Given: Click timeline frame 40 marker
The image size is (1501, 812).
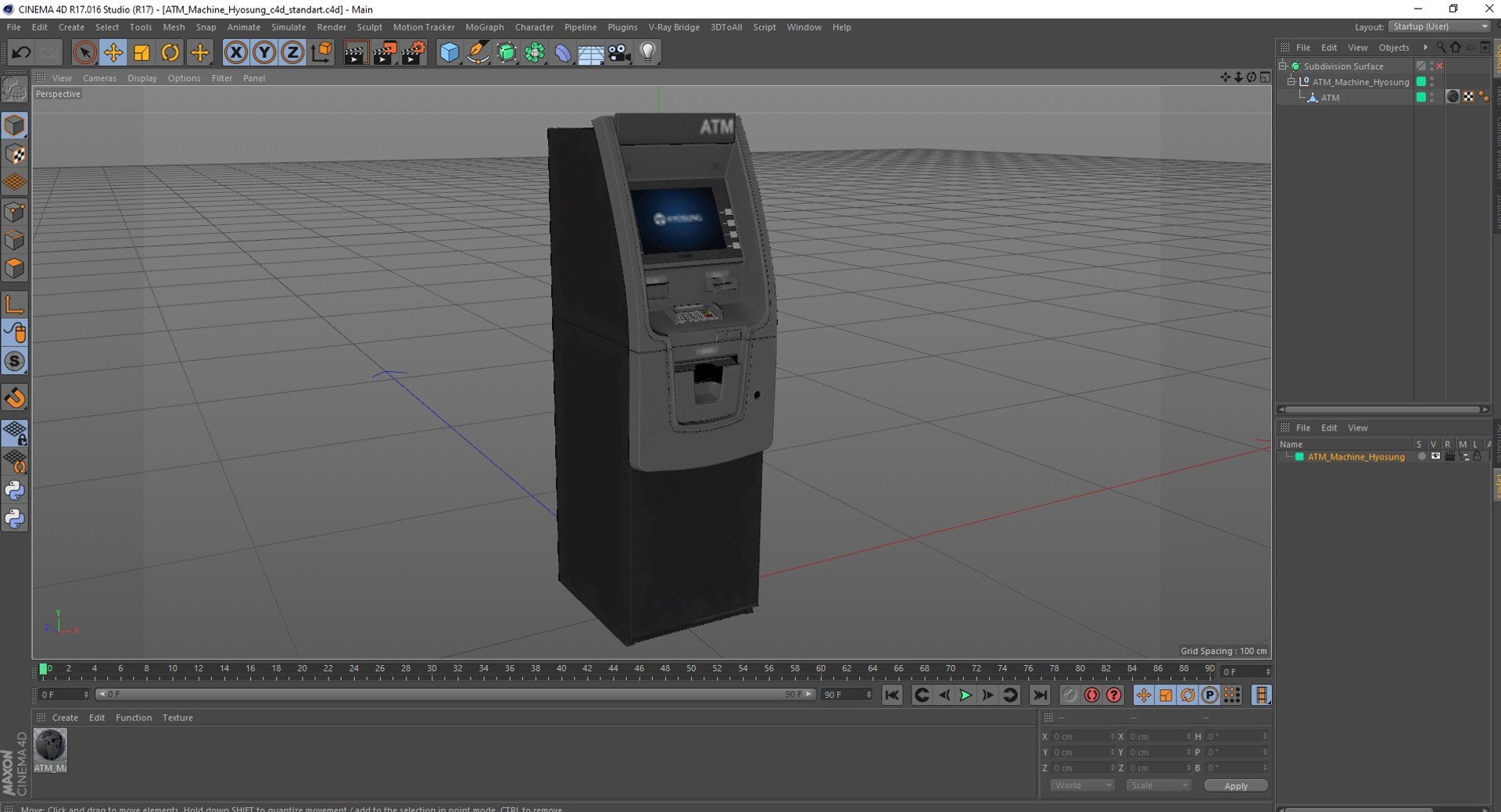Looking at the screenshot, I should [561, 670].
